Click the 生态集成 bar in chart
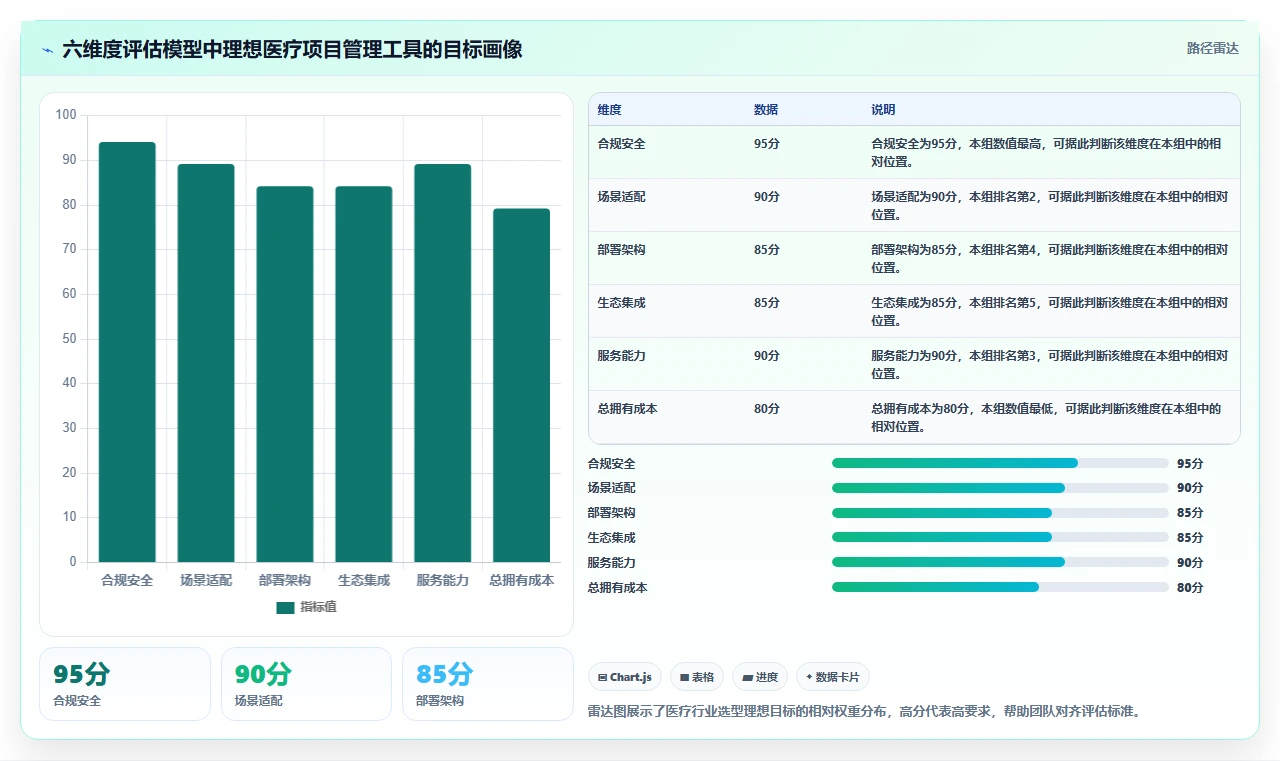 pos(364,374)
